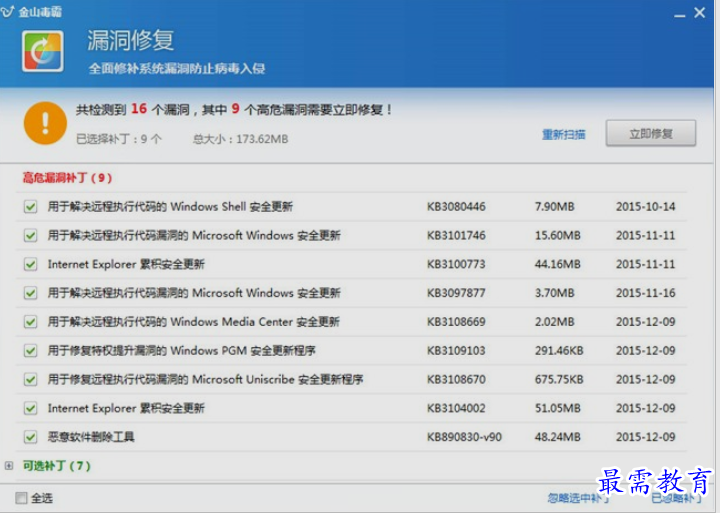Click the KB3100773 patch ID
The image size is (720, 513).
pos(456,265)
